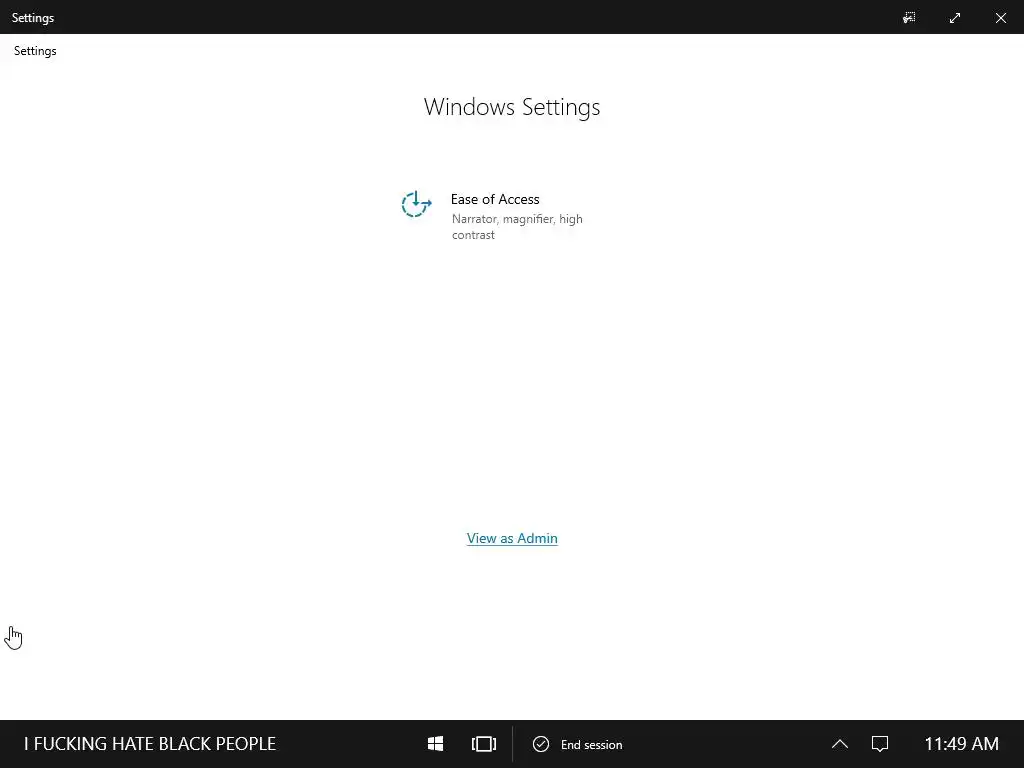This screenshot has height=768, width=1024.
Task: Click the End session button
Action: pyautogui.click(x=577, y=744)
